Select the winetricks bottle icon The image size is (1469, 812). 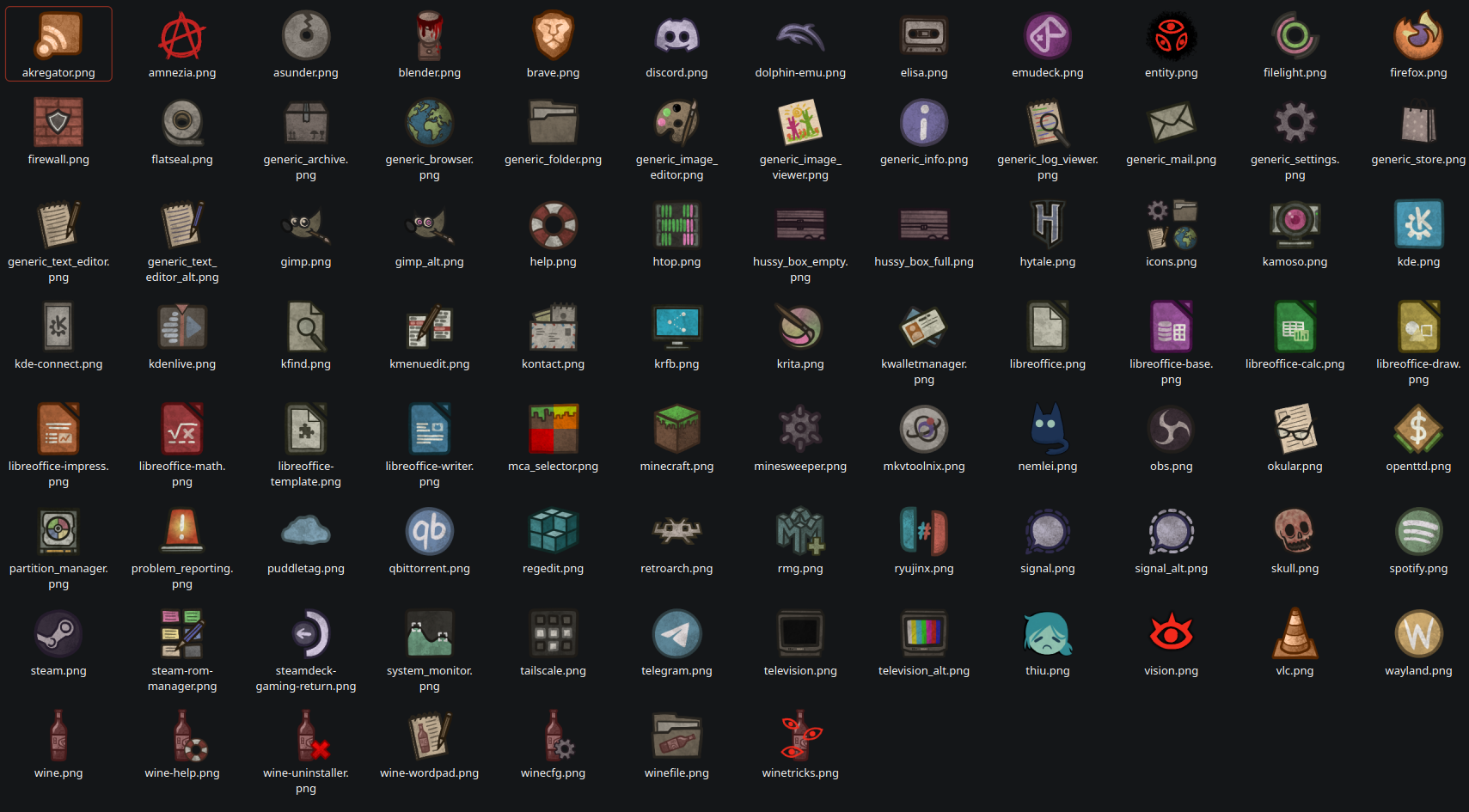click(x=800, y=736)
